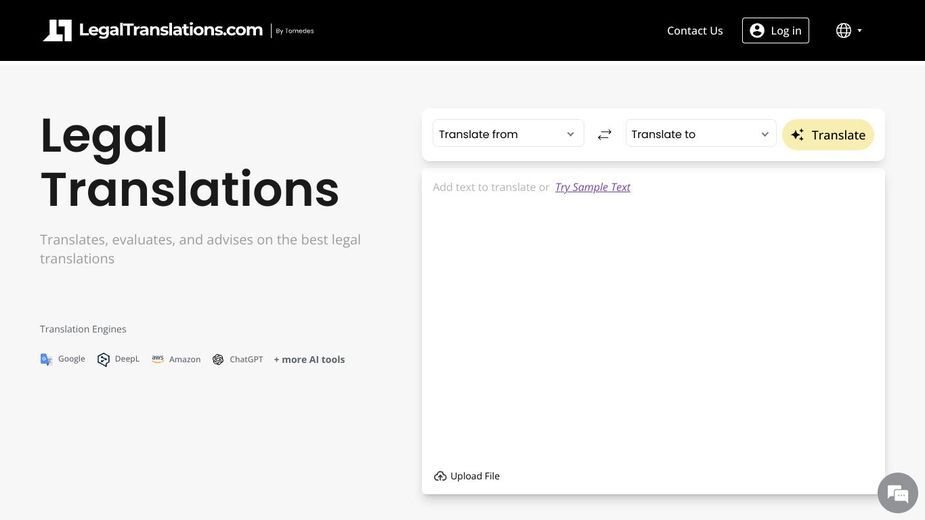Expand the Translate from dropdown
The height and width of the screenshot is (520, 925).
pos(508,134)
